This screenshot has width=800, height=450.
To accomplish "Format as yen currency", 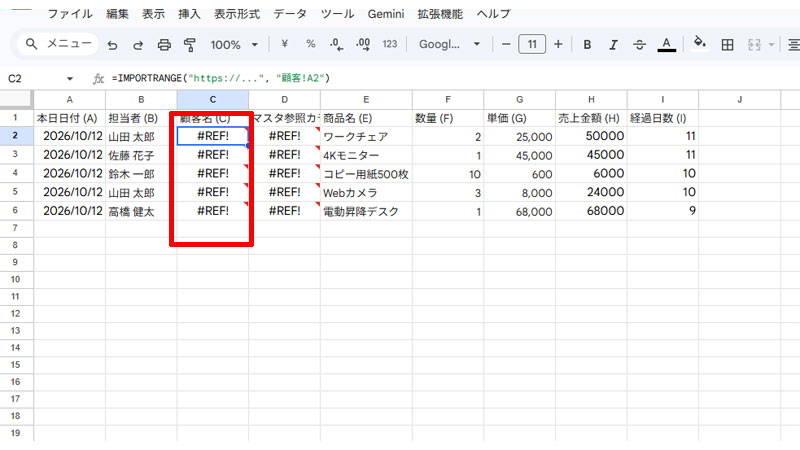I will tap(285, 44).
